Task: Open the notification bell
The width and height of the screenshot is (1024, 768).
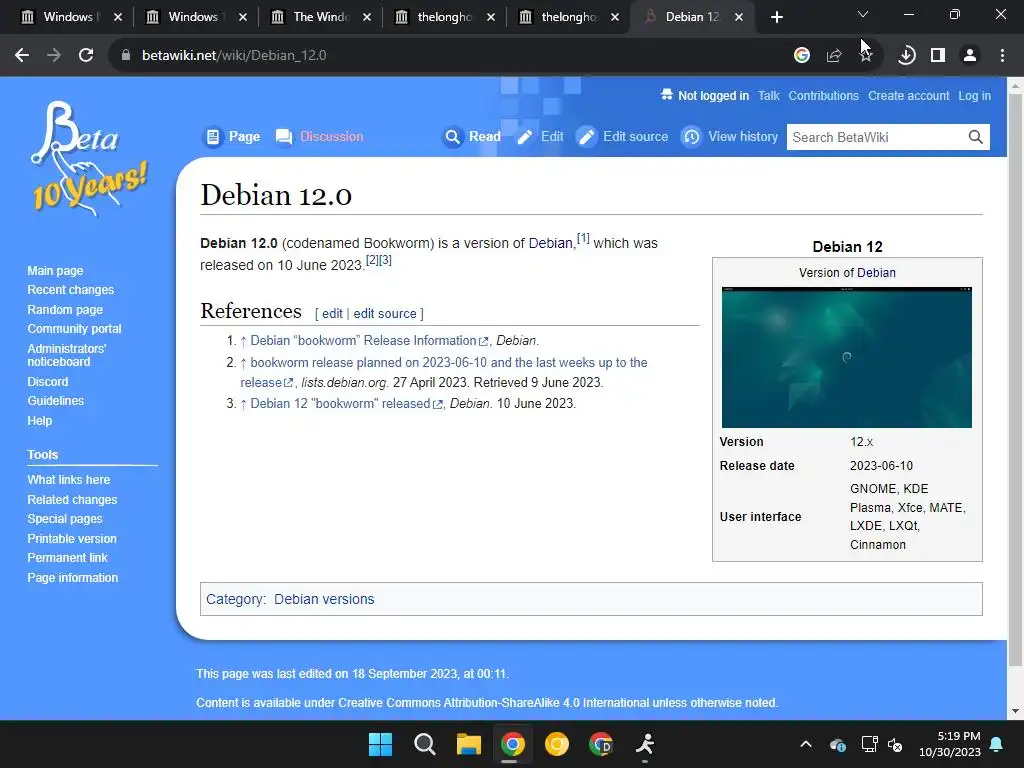Action: (997, 744)
